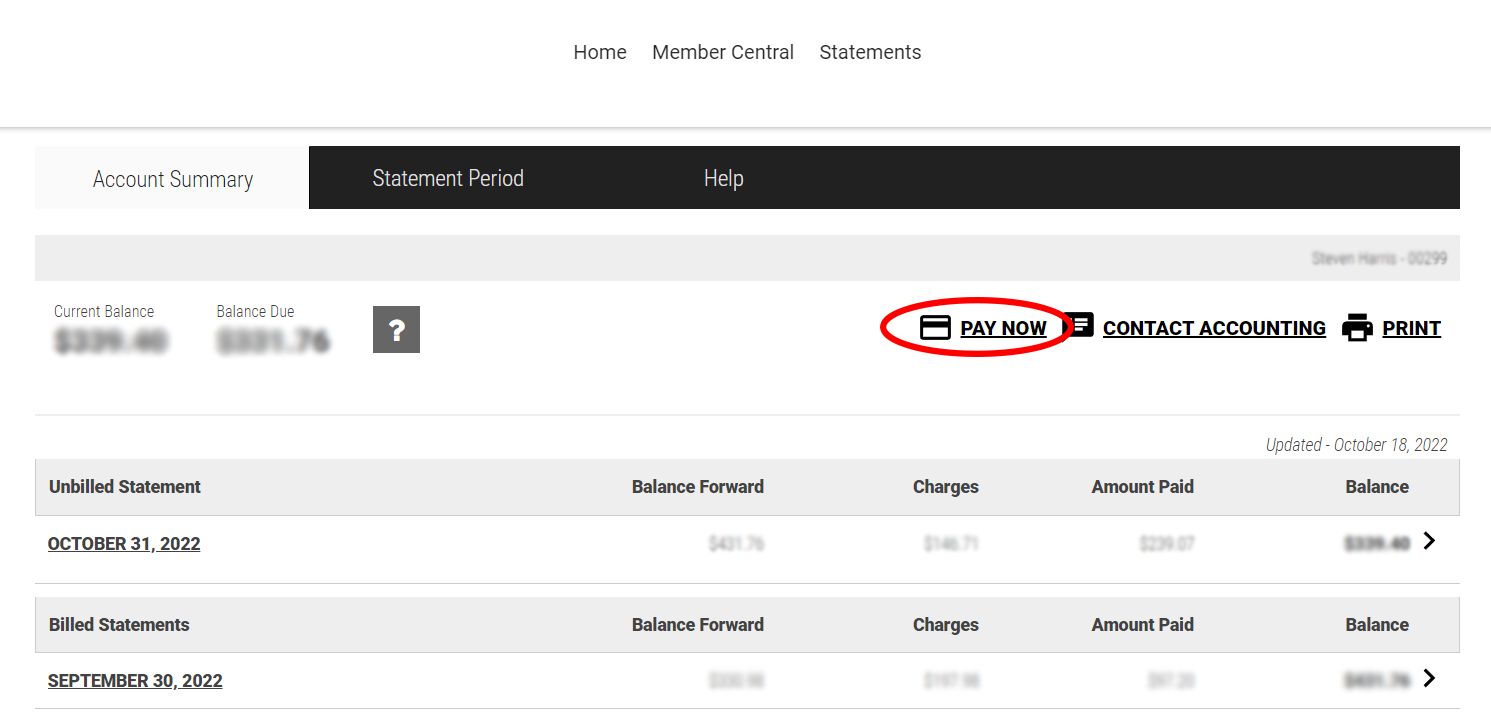Click the printer icon
The width and height of the screenshot is (1491, 720).
1357,328
